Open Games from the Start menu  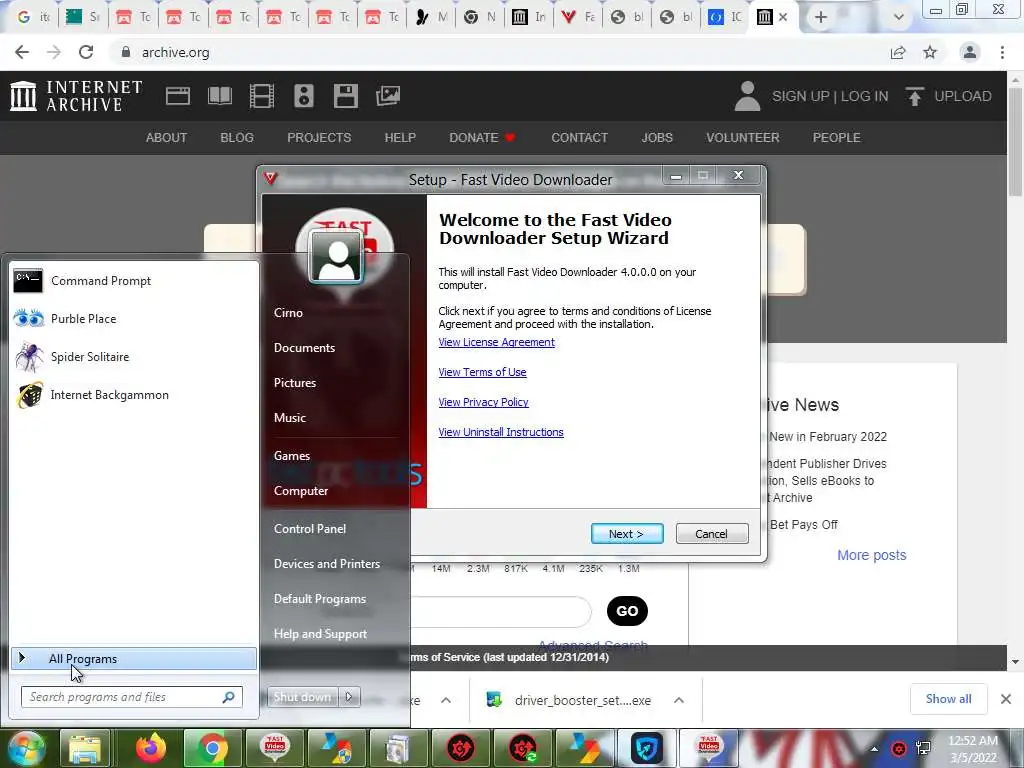click(292, 456)
